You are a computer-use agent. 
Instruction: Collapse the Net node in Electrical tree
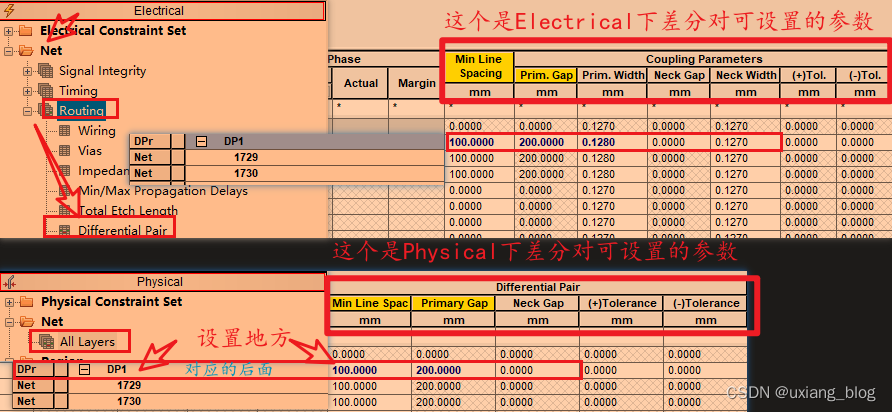8,51
